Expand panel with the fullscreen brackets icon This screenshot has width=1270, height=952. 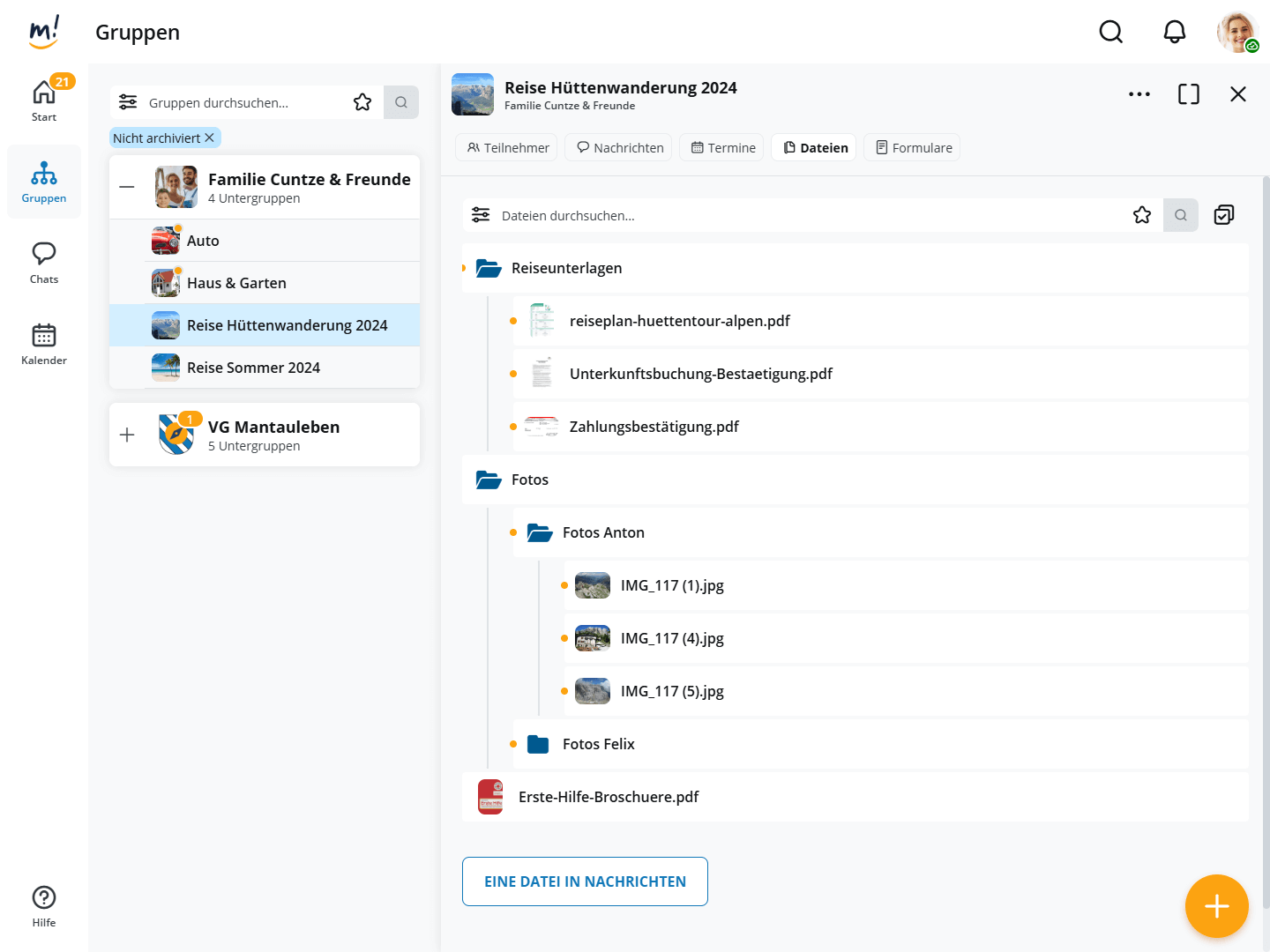[x=1188, y=94]
